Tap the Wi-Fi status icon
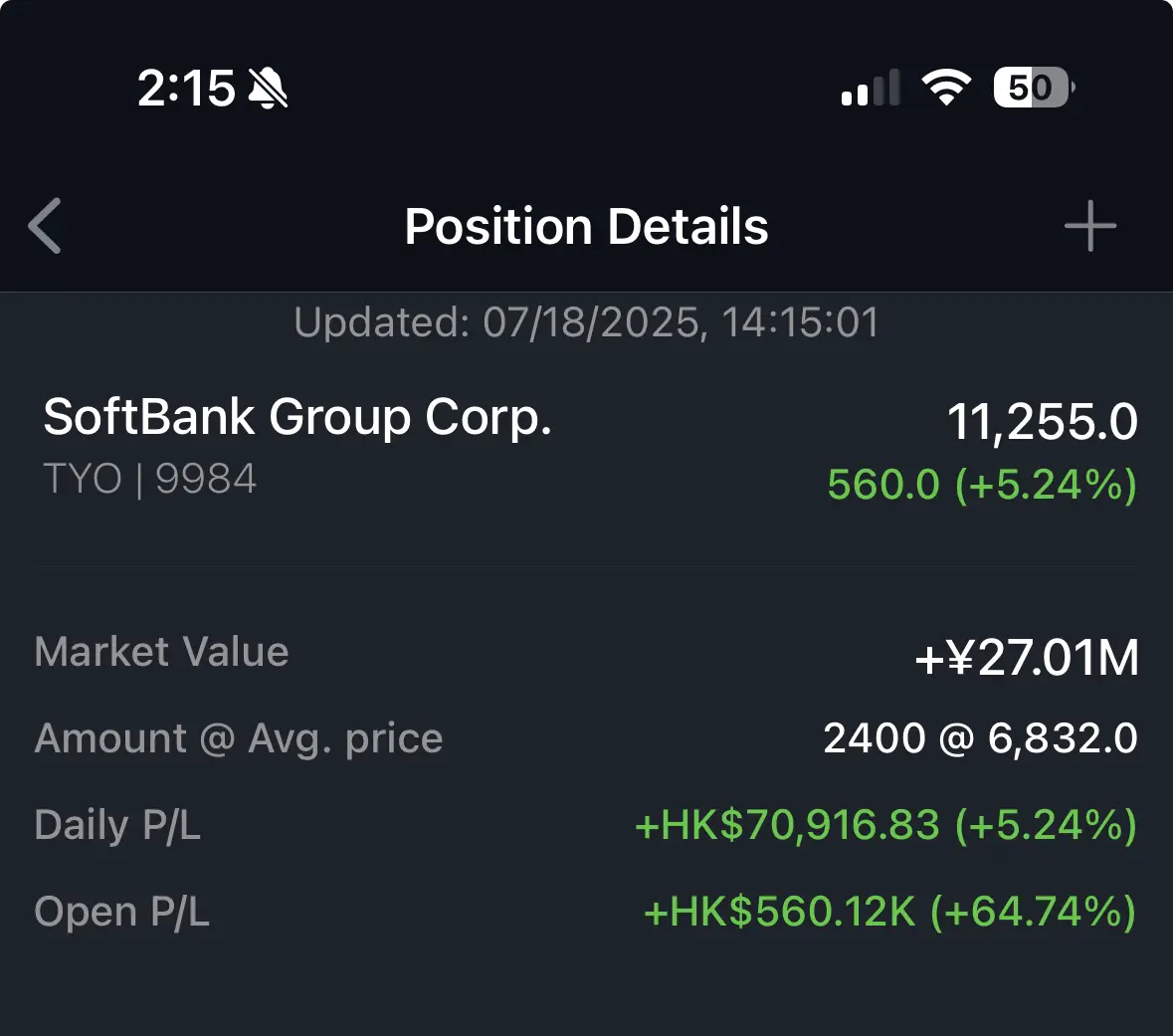This screenshot has height=1036, width=1173. [x=945, y=88]
